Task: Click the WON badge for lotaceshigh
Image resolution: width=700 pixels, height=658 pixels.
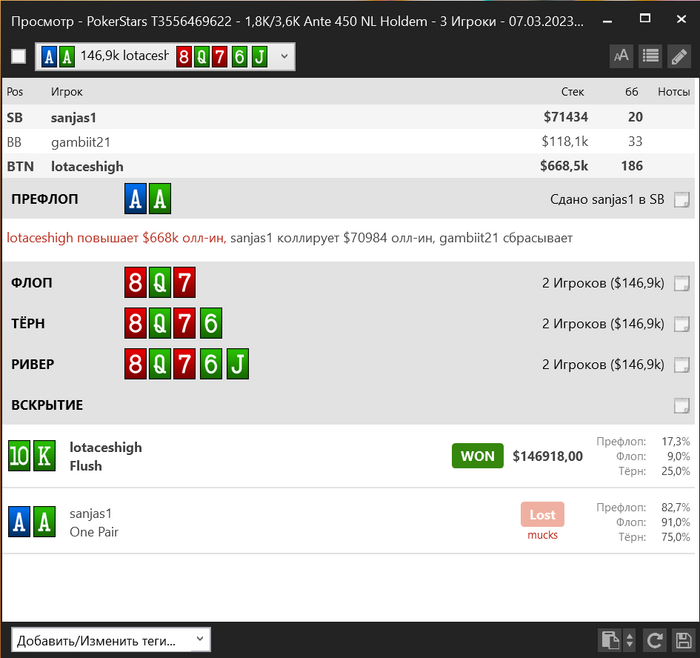Action: [477, 456]
